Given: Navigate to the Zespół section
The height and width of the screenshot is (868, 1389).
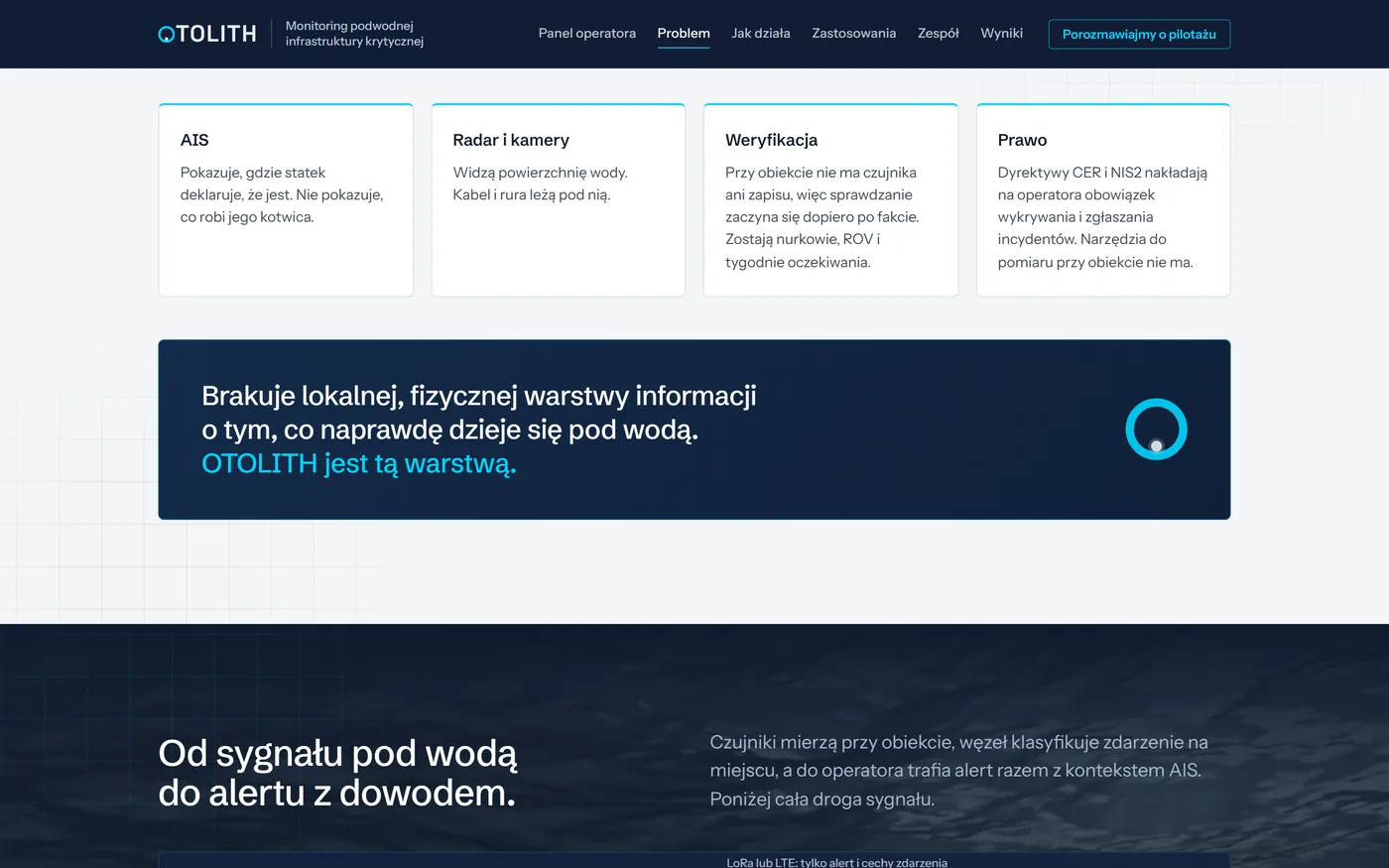Looking at the screenshot, I should 939,34.
